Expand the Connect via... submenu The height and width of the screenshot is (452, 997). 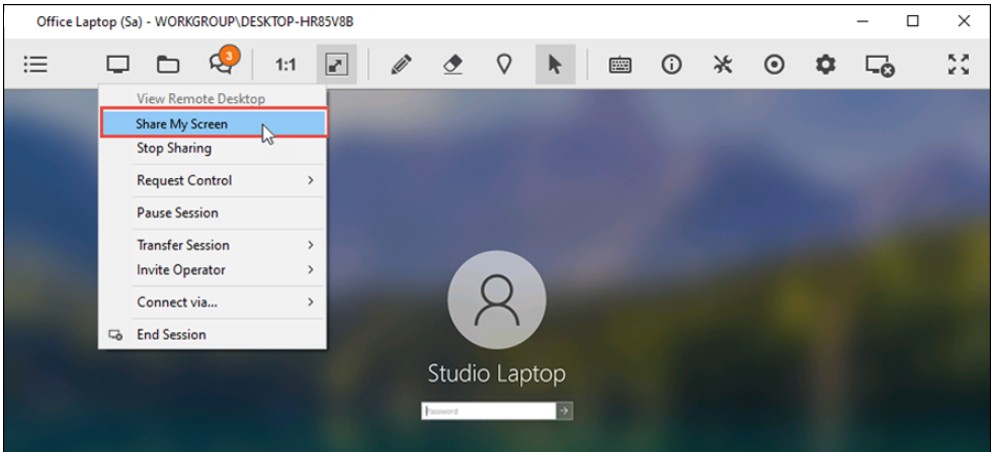point(214,303)
